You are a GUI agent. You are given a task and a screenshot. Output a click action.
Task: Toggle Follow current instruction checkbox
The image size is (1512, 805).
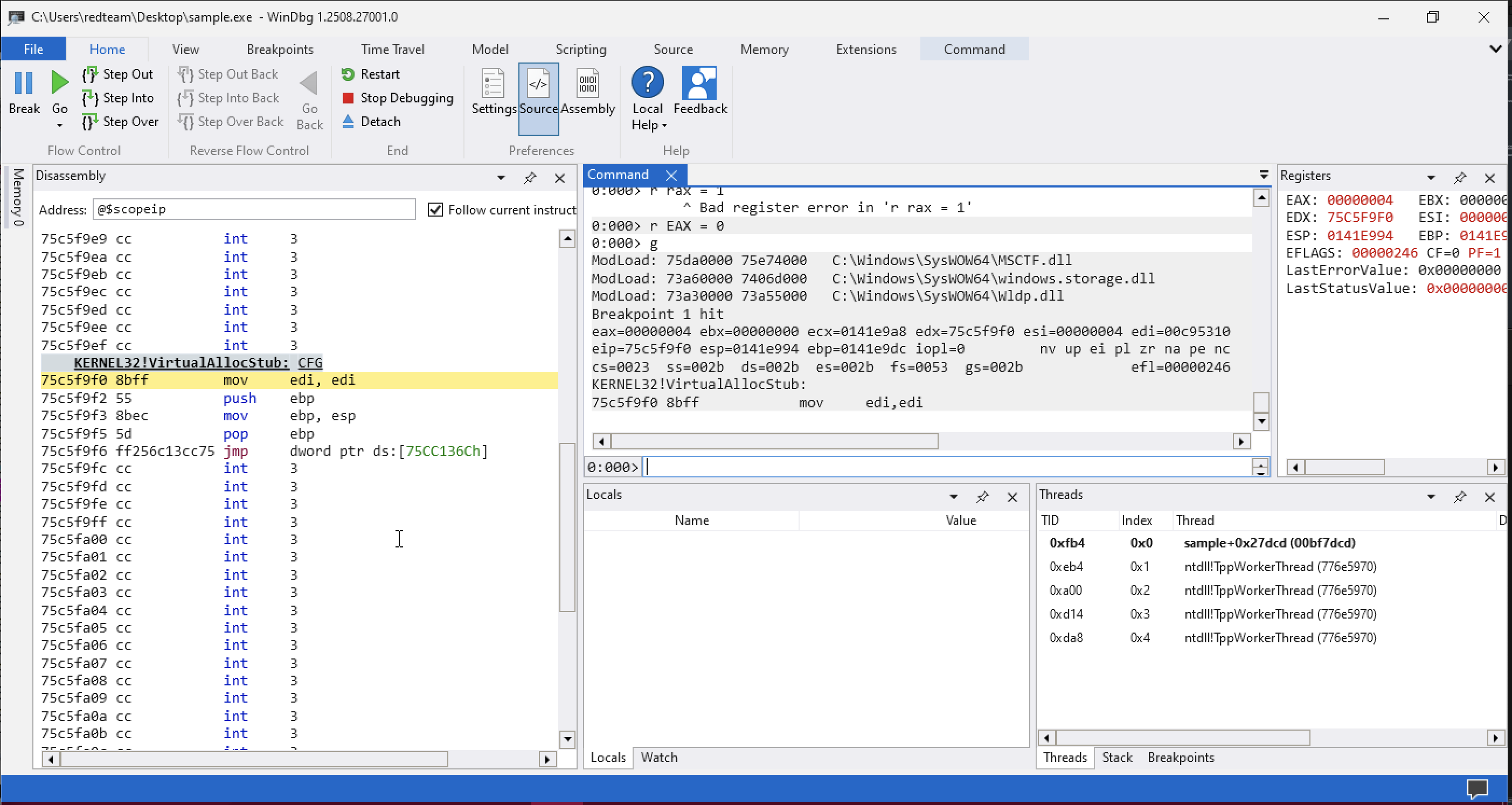tap(435, 210)
